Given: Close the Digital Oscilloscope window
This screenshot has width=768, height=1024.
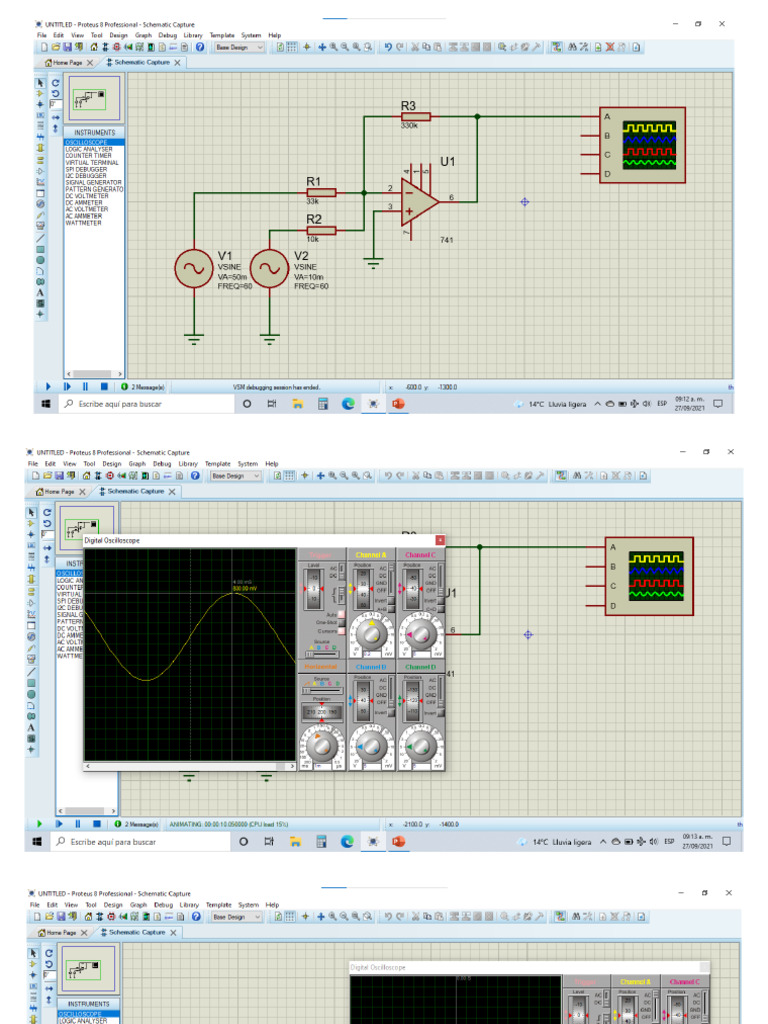Looking at the screenshot, I should (x=440, y=540).
